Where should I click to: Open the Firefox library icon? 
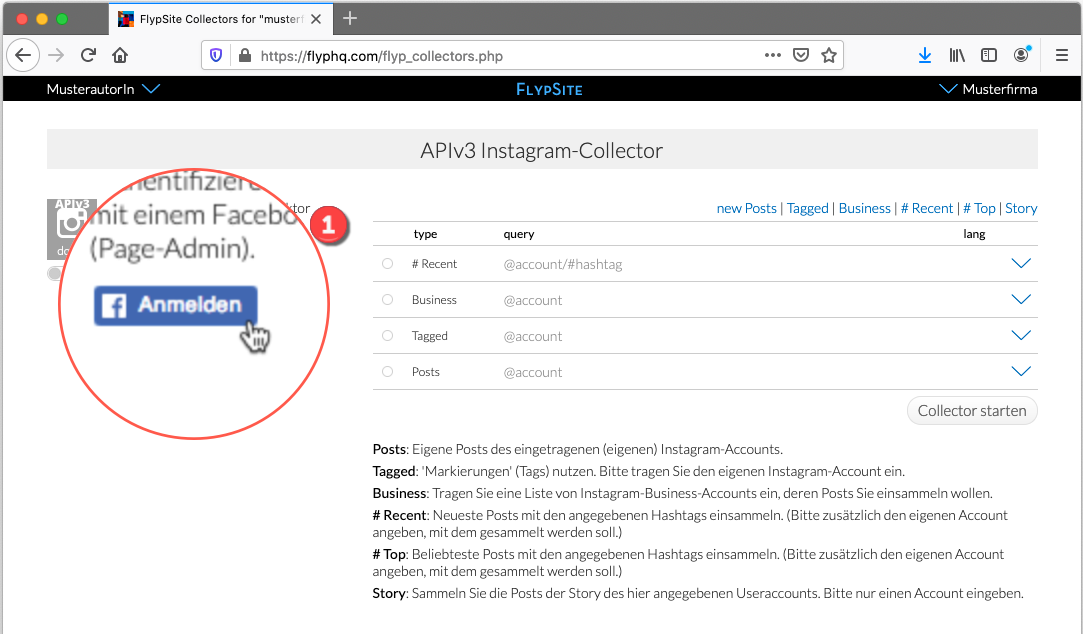[957, 55]
